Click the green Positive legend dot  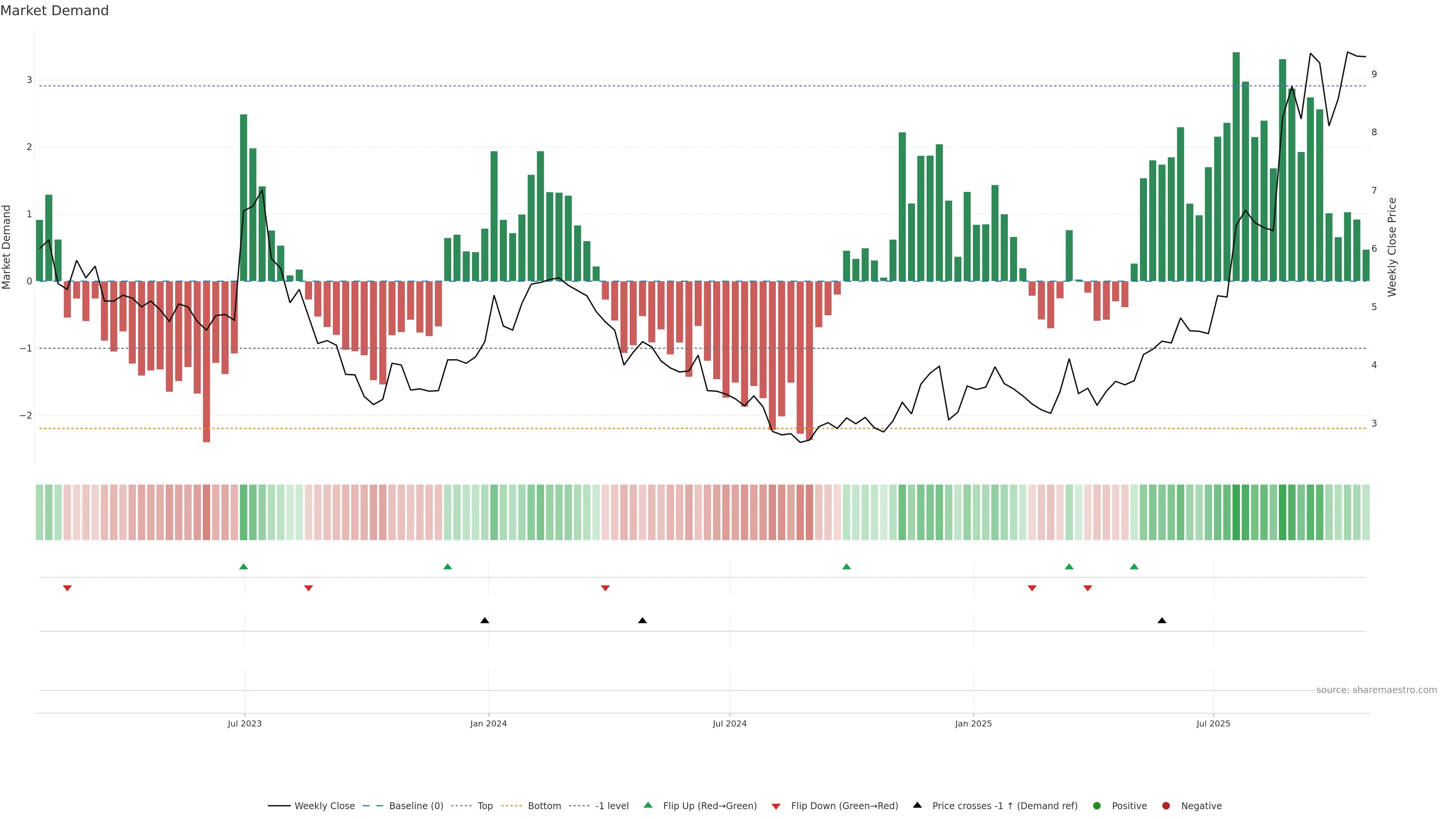tap(1097, 806)
